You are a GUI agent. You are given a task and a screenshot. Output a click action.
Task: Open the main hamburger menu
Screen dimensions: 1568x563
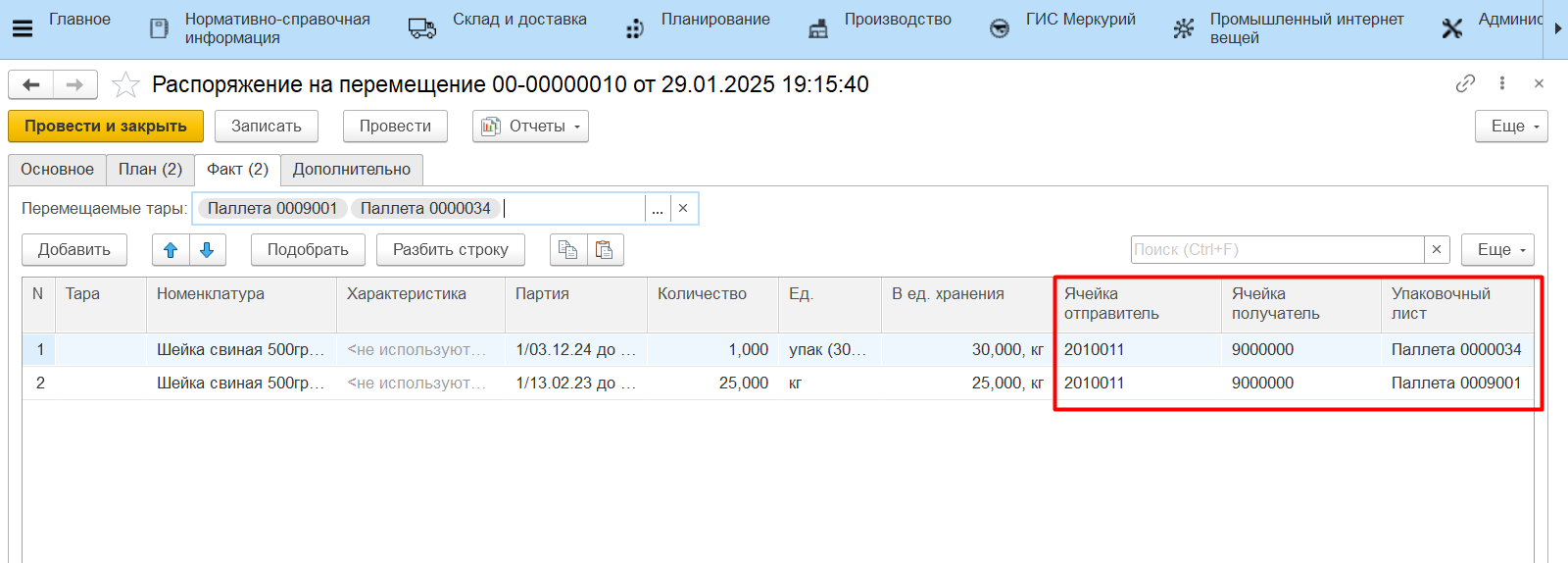pyautogui.click(x=22, y=28)
